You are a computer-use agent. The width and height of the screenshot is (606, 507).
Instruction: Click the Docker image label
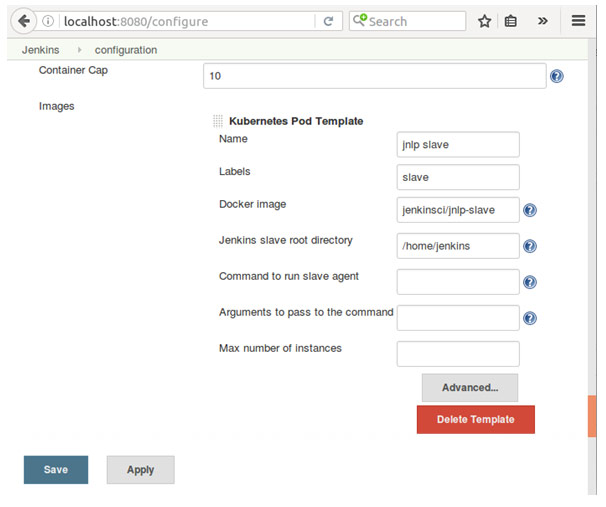[252, 204]
